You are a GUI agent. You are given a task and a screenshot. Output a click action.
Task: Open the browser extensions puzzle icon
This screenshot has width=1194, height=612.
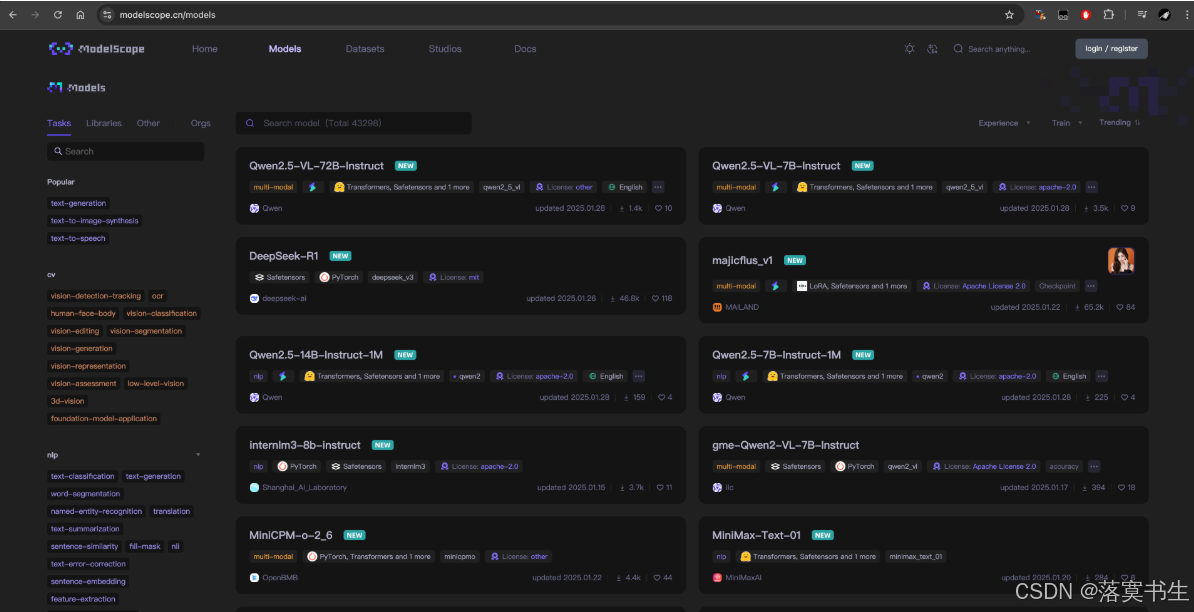tap(1108, 14)
